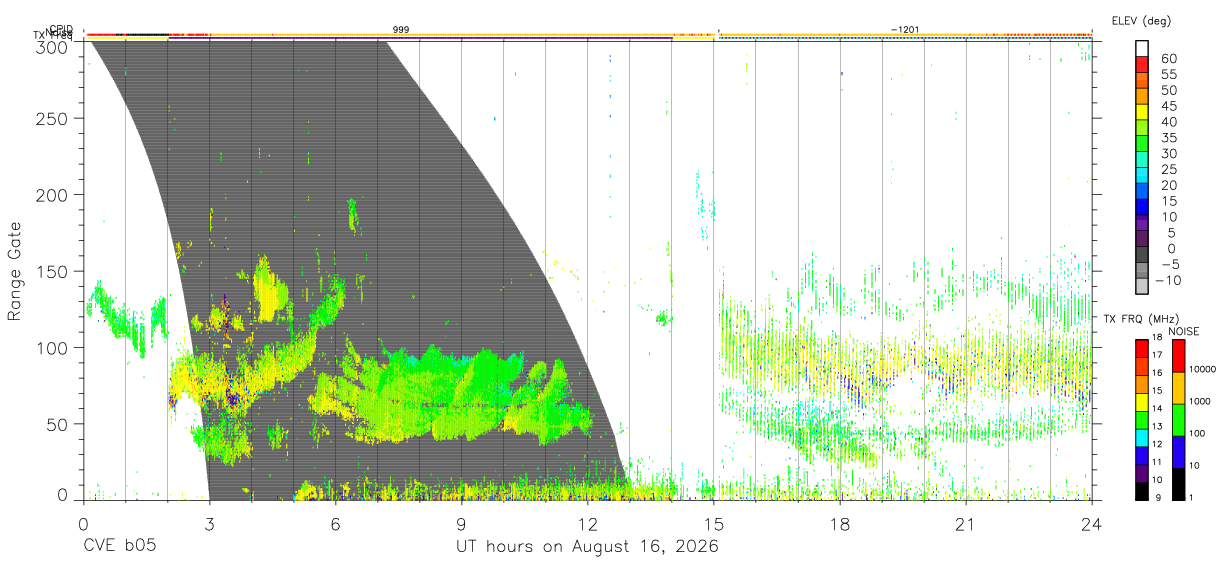
Task: Click the 300 tick on the Range Gate axis
Action: 54,47
